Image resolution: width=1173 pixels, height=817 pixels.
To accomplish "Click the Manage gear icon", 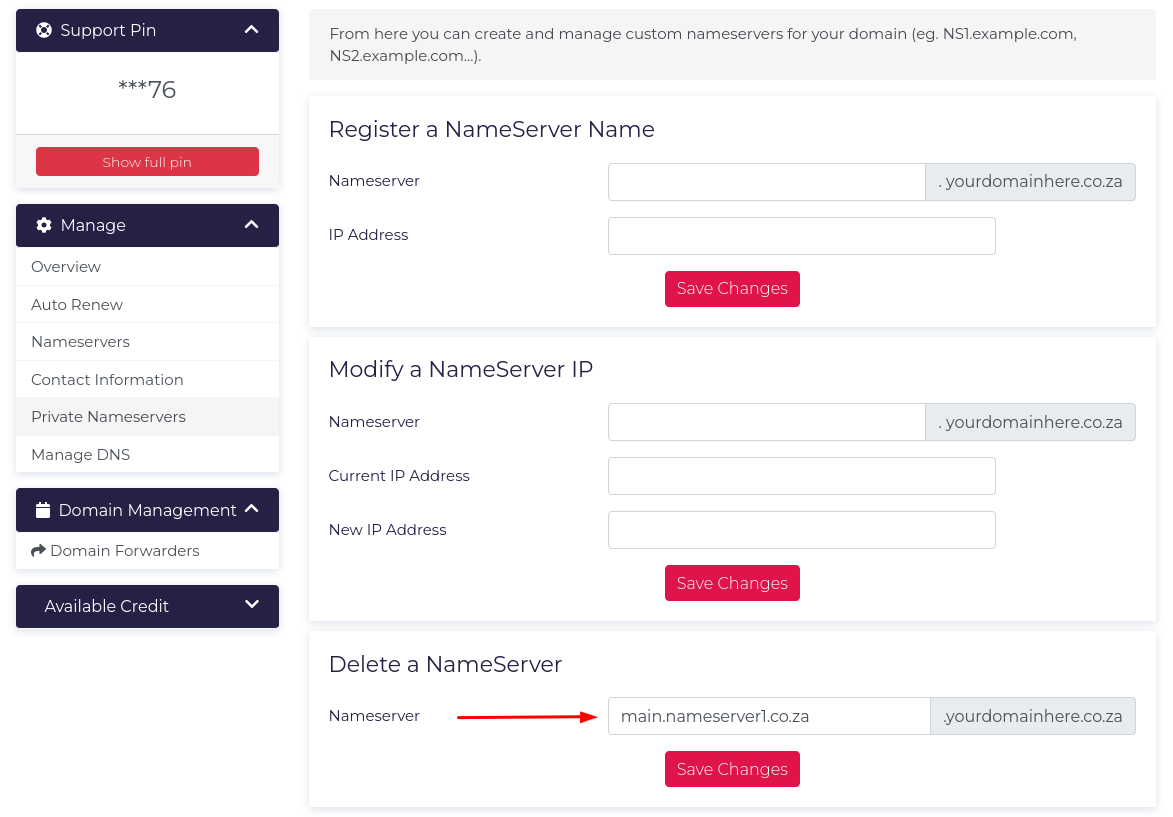I will 44,225.
